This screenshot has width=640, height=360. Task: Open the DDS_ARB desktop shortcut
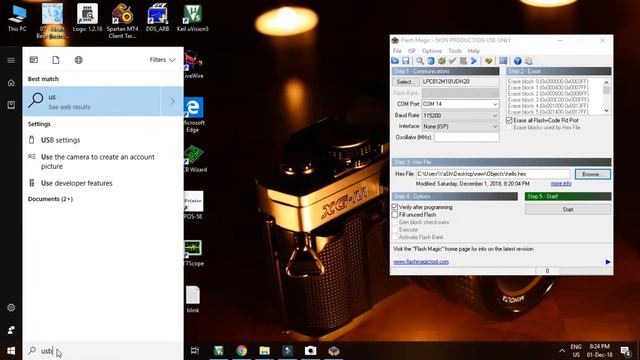tap(158, 18)
